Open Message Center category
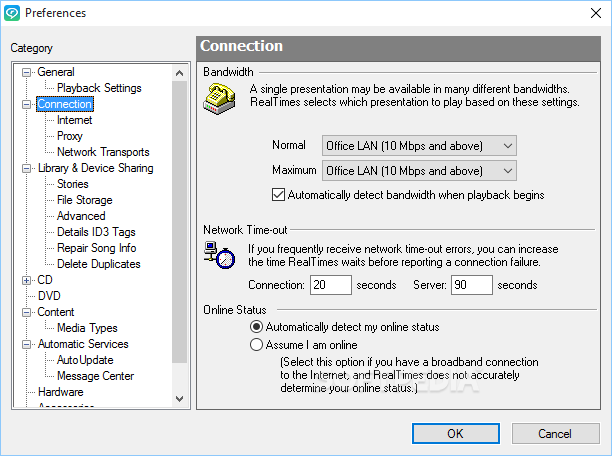The height and width of the screenshot is (456, 612). [x=96, y=376]
